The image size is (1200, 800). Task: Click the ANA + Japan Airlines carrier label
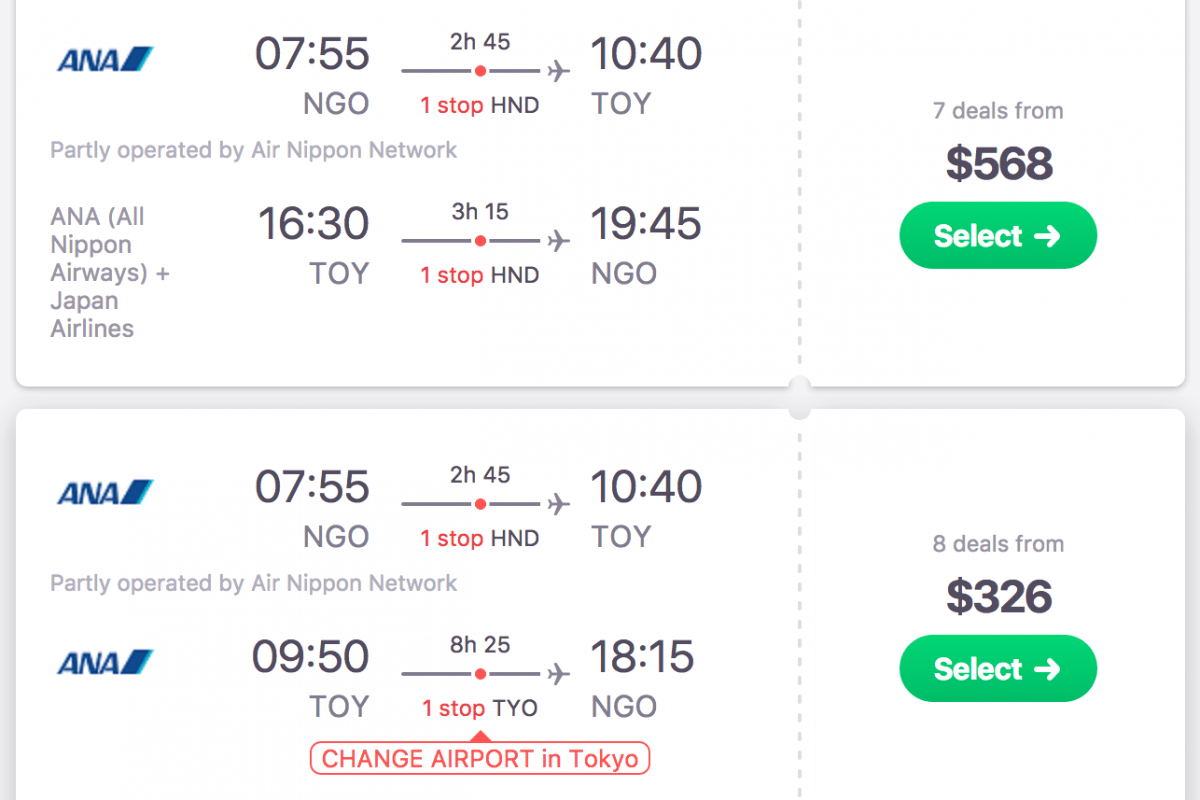[110, 272]
